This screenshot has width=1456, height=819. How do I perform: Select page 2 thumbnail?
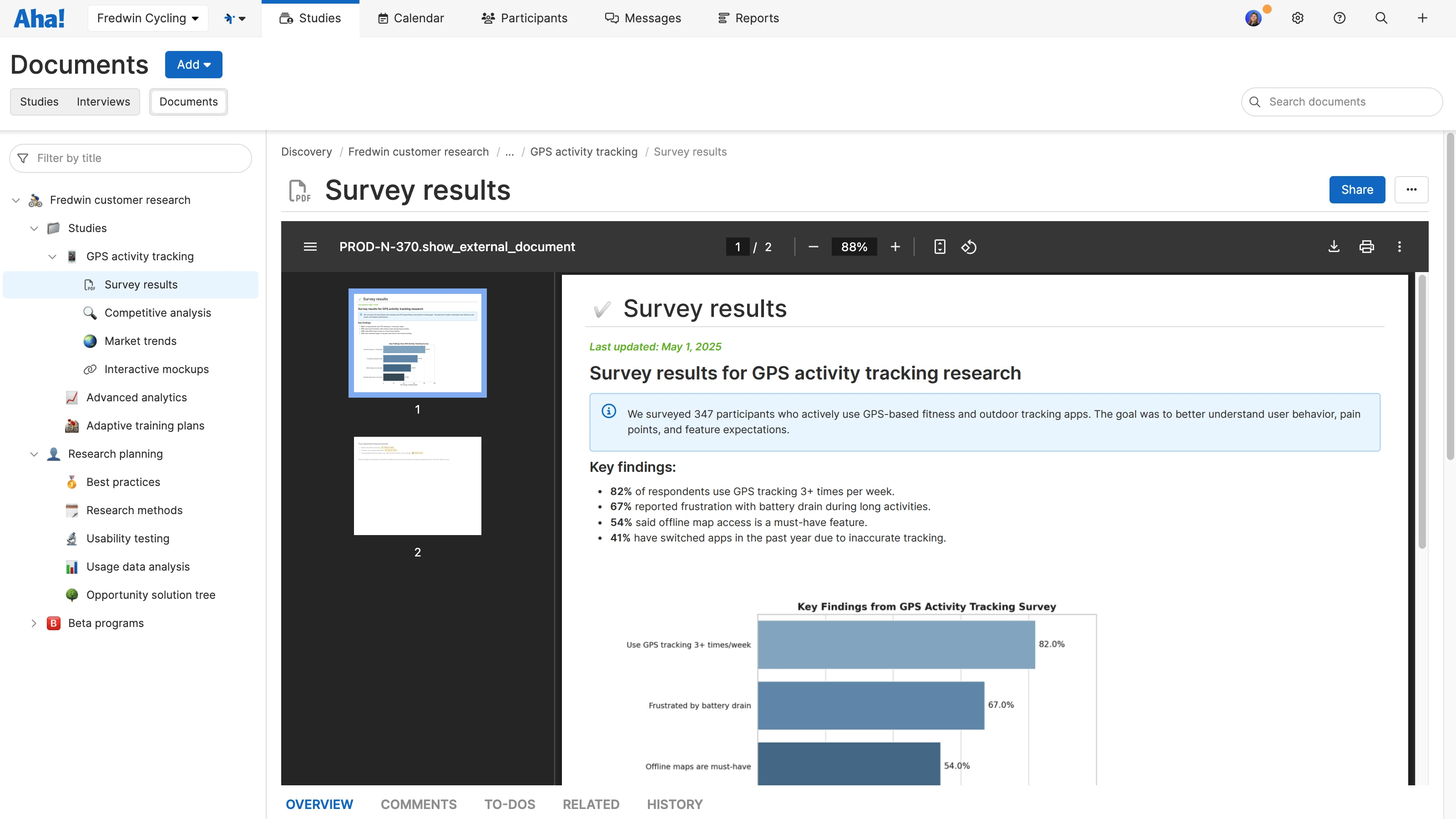pos(417,485)
